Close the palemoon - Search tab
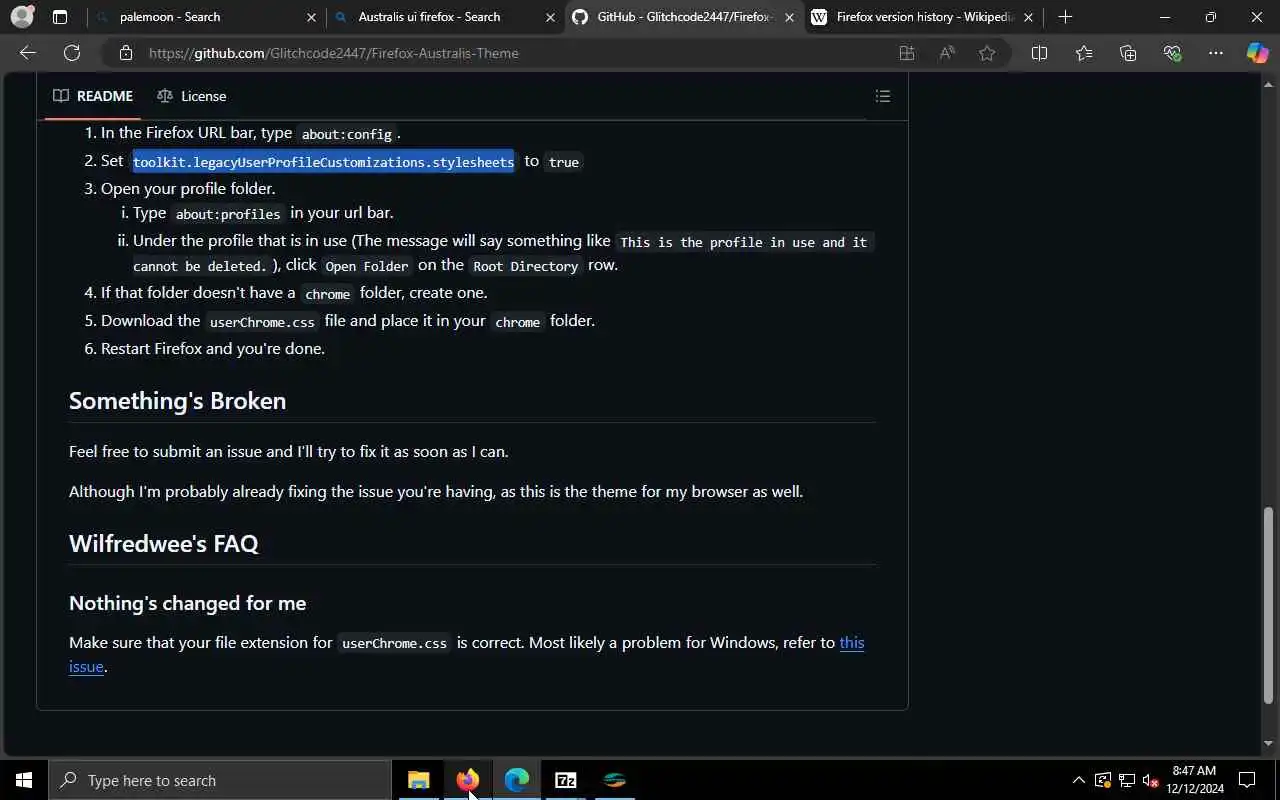The image size is (1280, 800). tap(311, 17)
